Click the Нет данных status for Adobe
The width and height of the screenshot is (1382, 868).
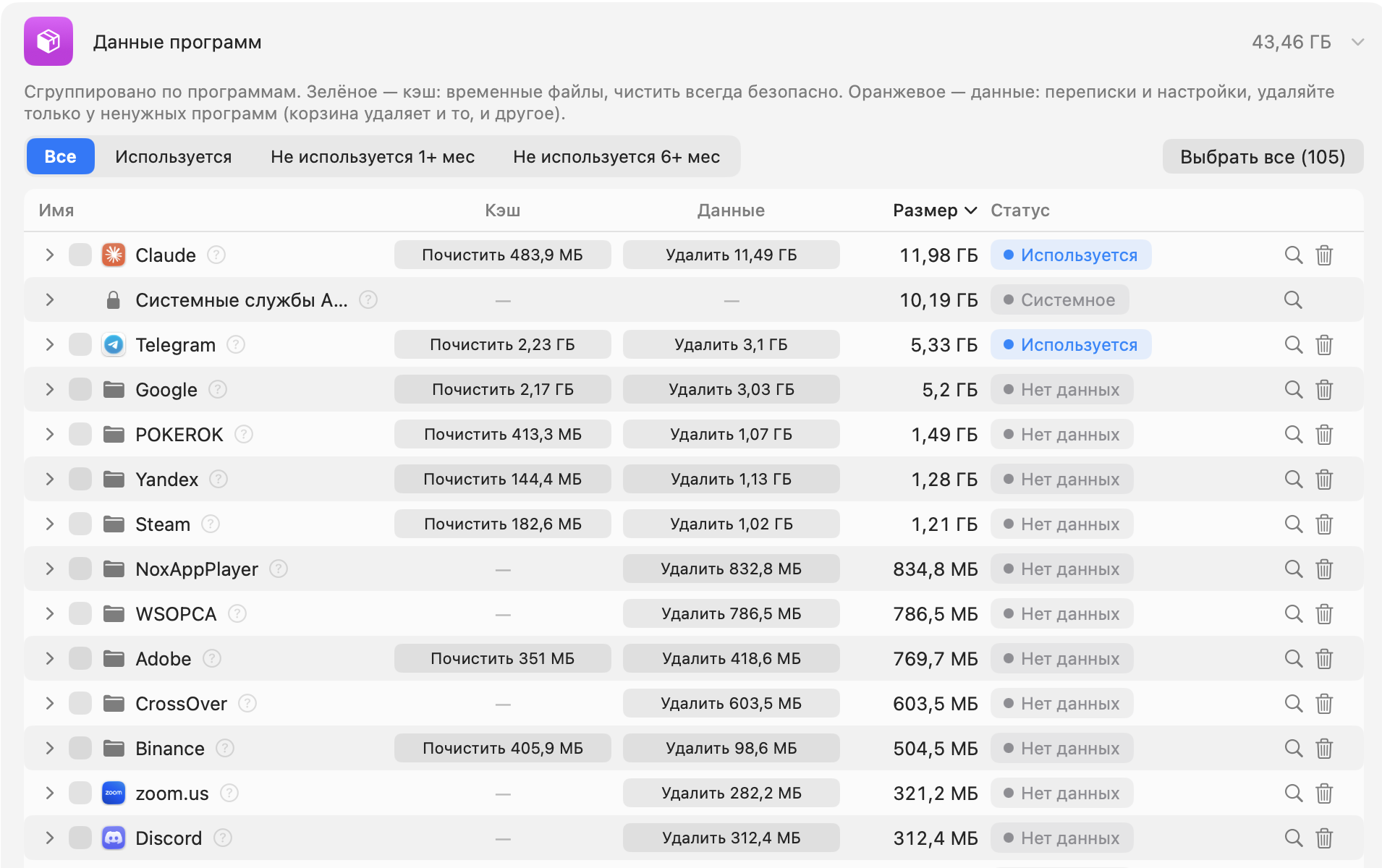[1061, 659]
